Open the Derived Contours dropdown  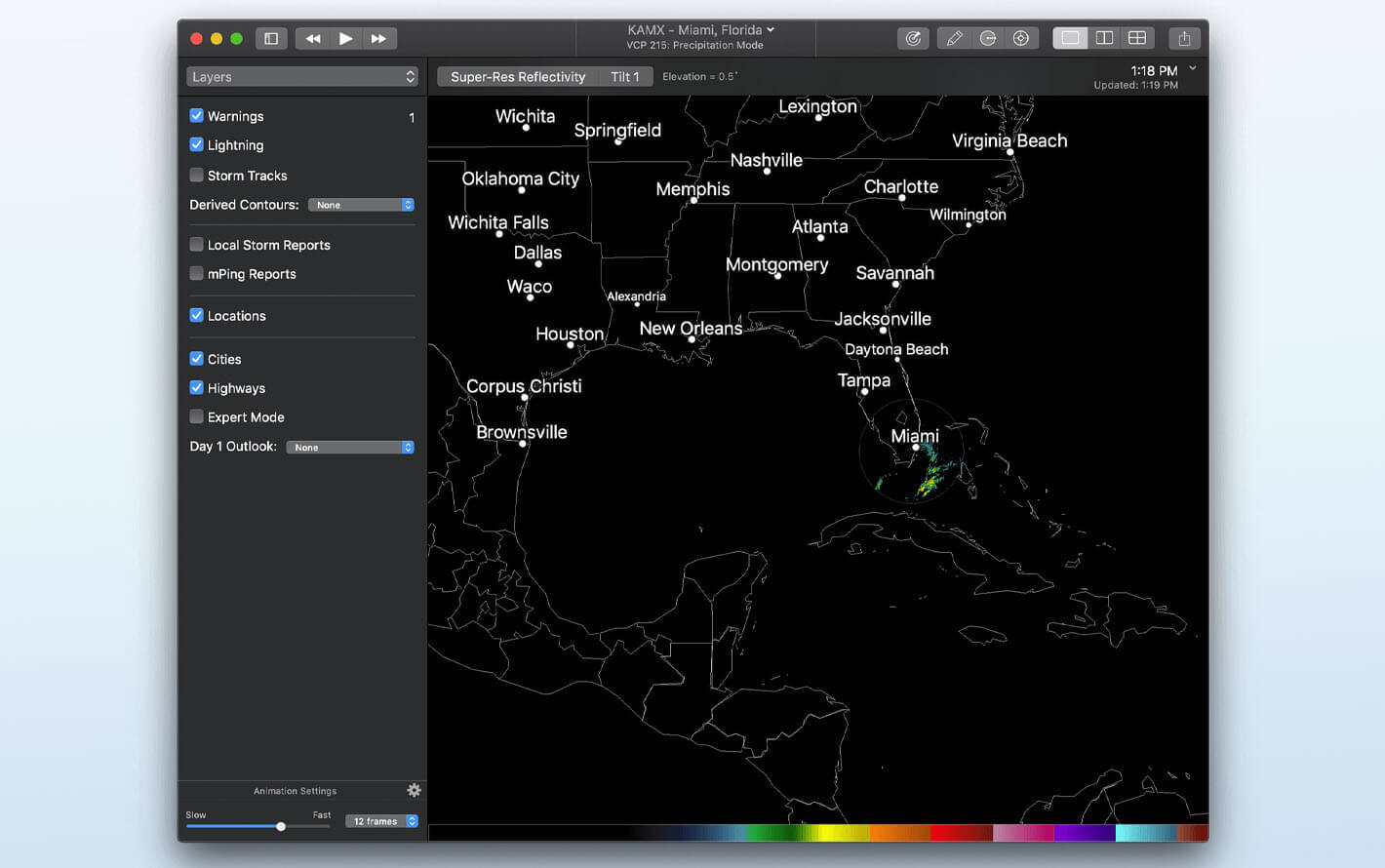(361, 205)
